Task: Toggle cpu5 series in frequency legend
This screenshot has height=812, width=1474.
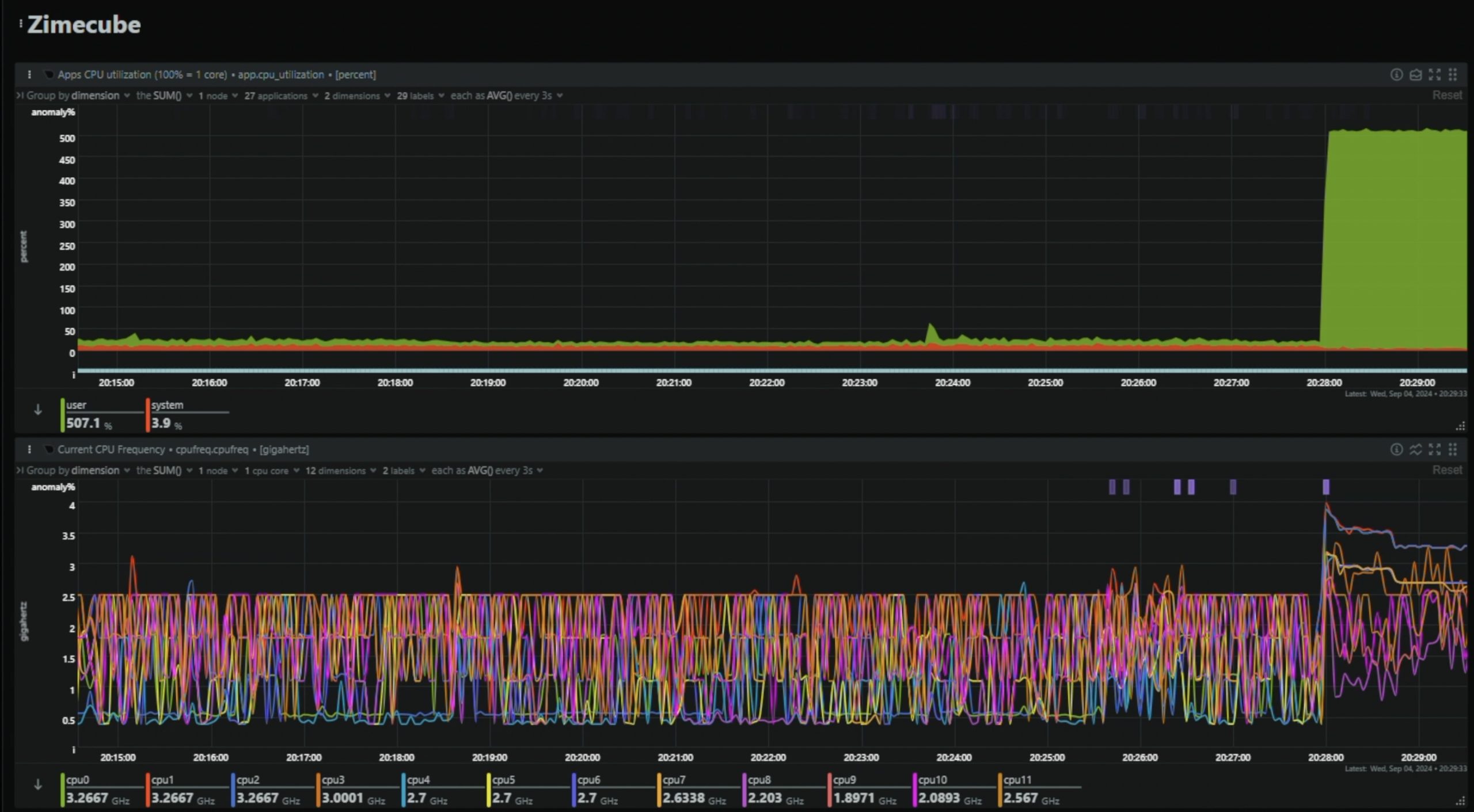Action: point(503,780)
